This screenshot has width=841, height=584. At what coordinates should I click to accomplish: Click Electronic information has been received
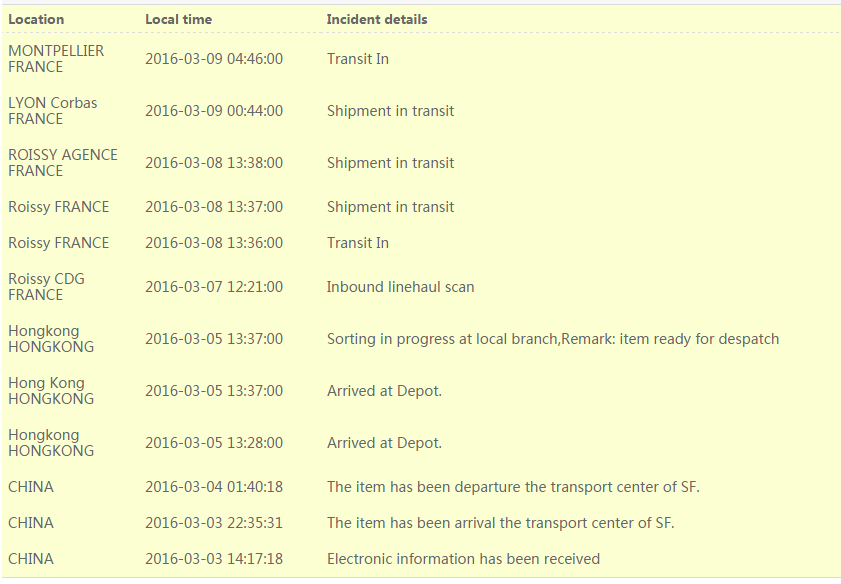[463, 559]
